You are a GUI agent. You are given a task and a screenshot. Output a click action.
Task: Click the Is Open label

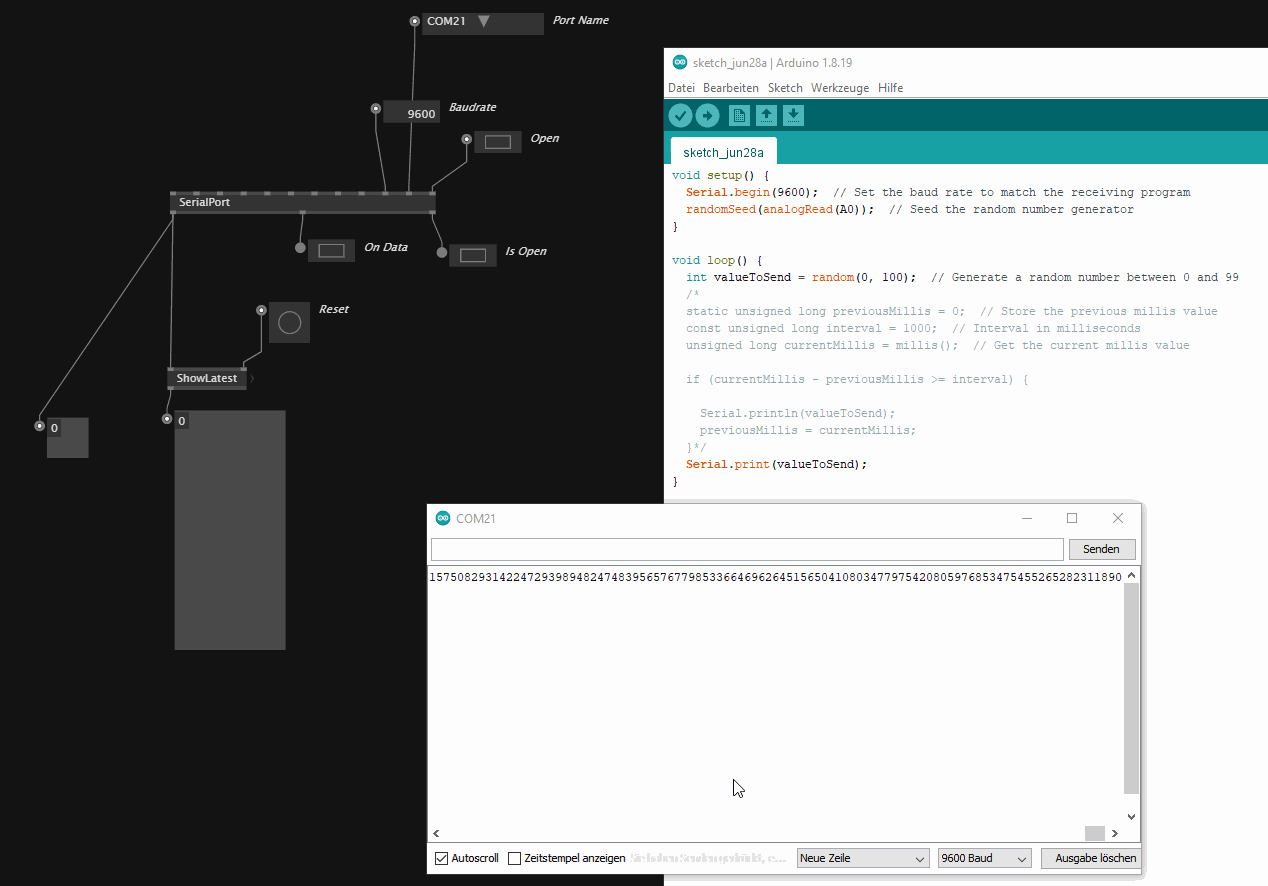click(526, 251)
